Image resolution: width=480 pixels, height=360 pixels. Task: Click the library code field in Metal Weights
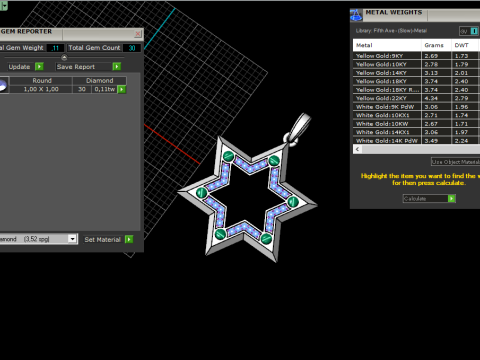click(465, 31)
